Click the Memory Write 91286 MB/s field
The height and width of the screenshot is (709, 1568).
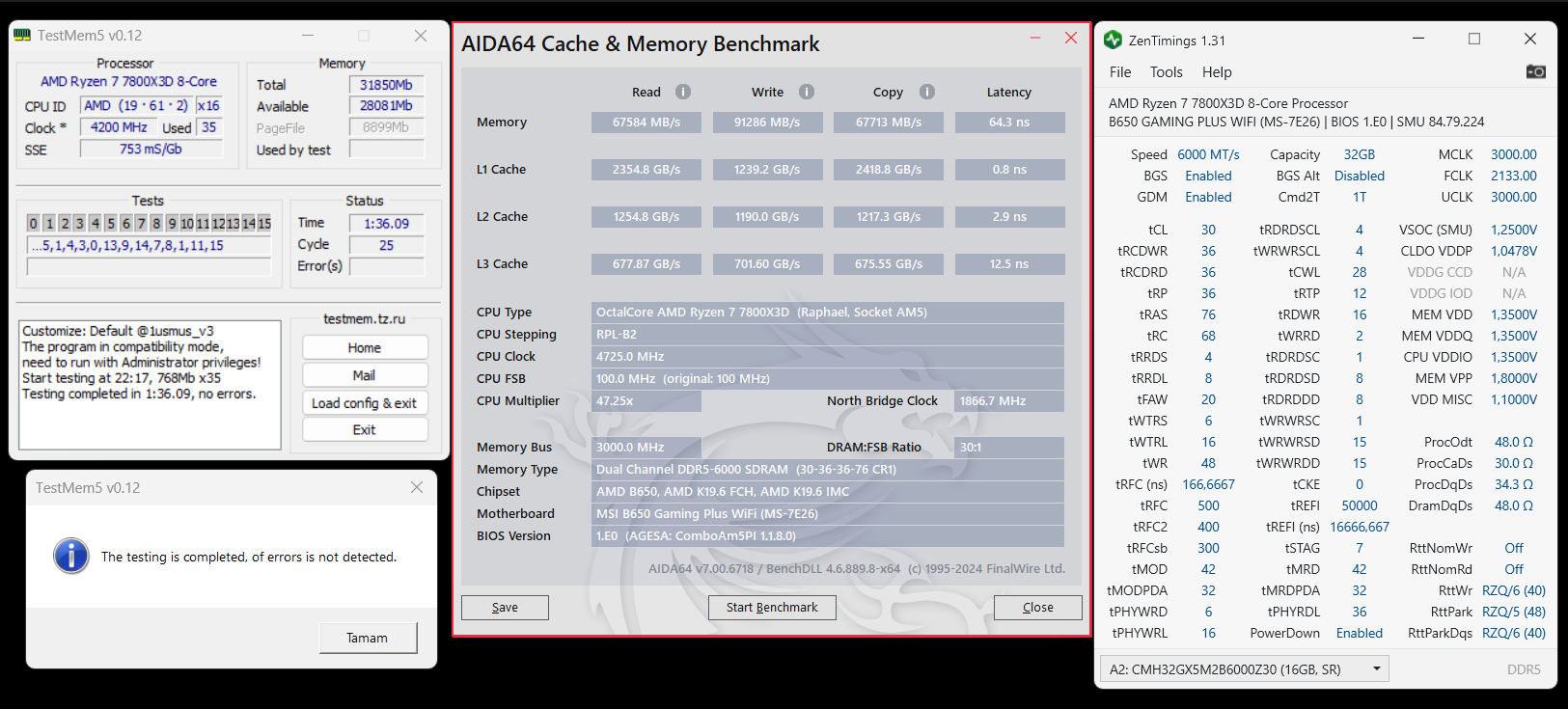click(767, 123)
